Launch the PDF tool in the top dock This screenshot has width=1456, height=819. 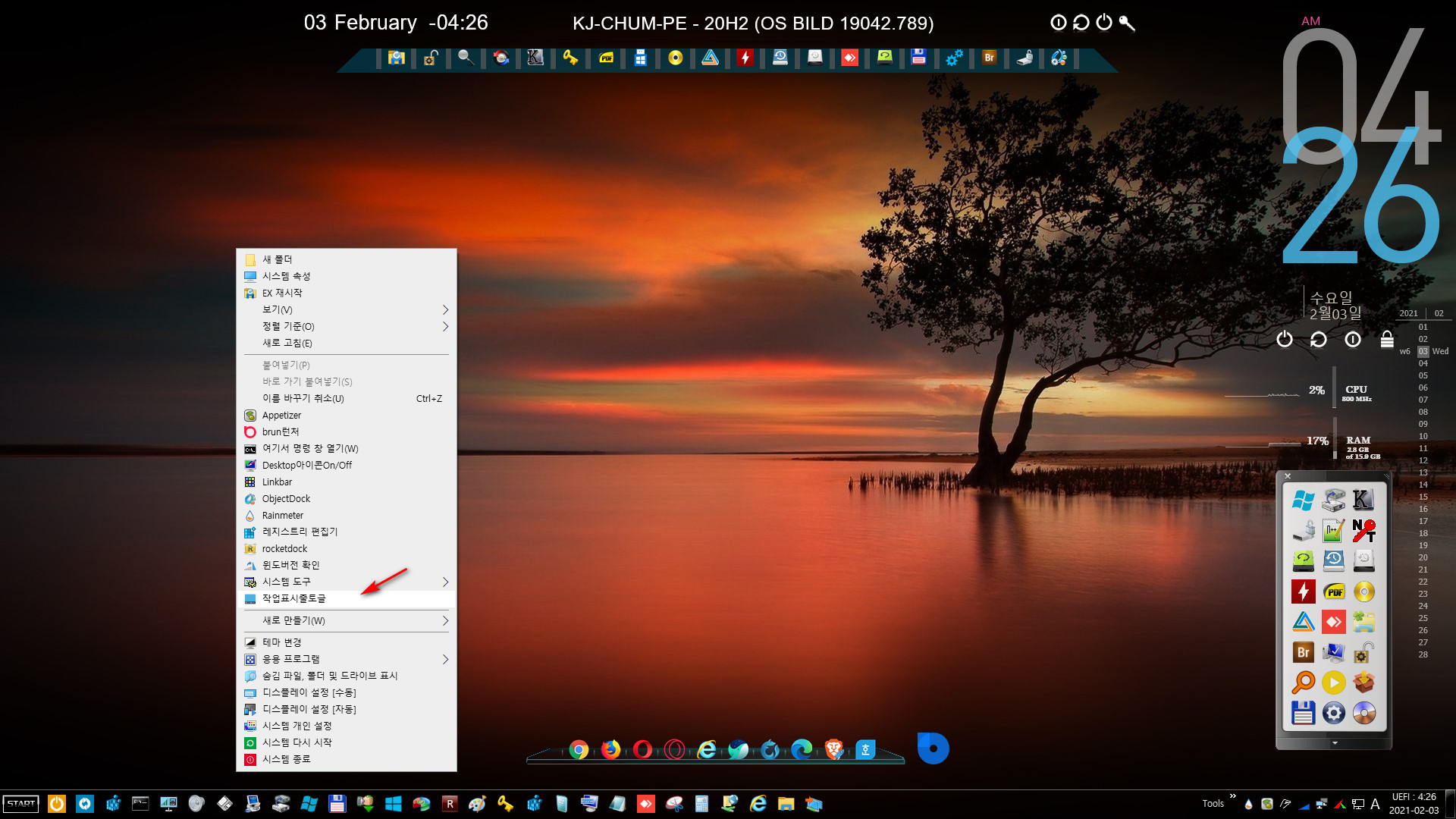click(x=606, y=58)
